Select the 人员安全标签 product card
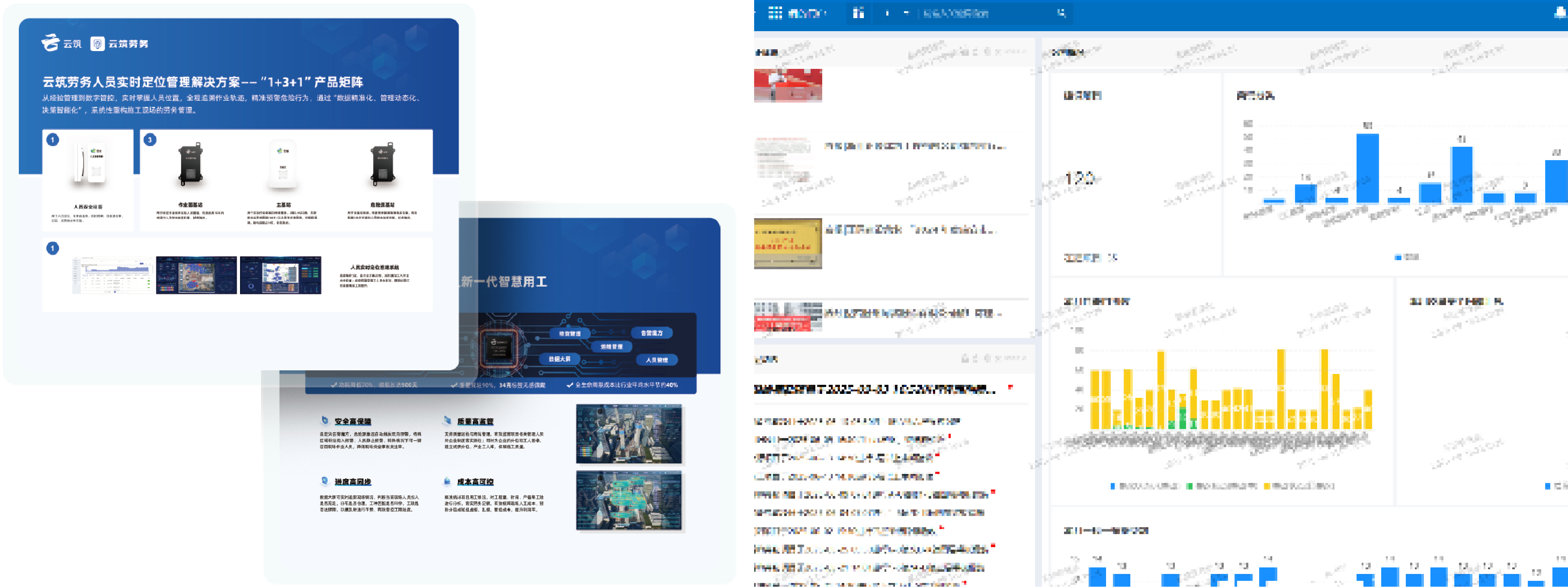 88,180
